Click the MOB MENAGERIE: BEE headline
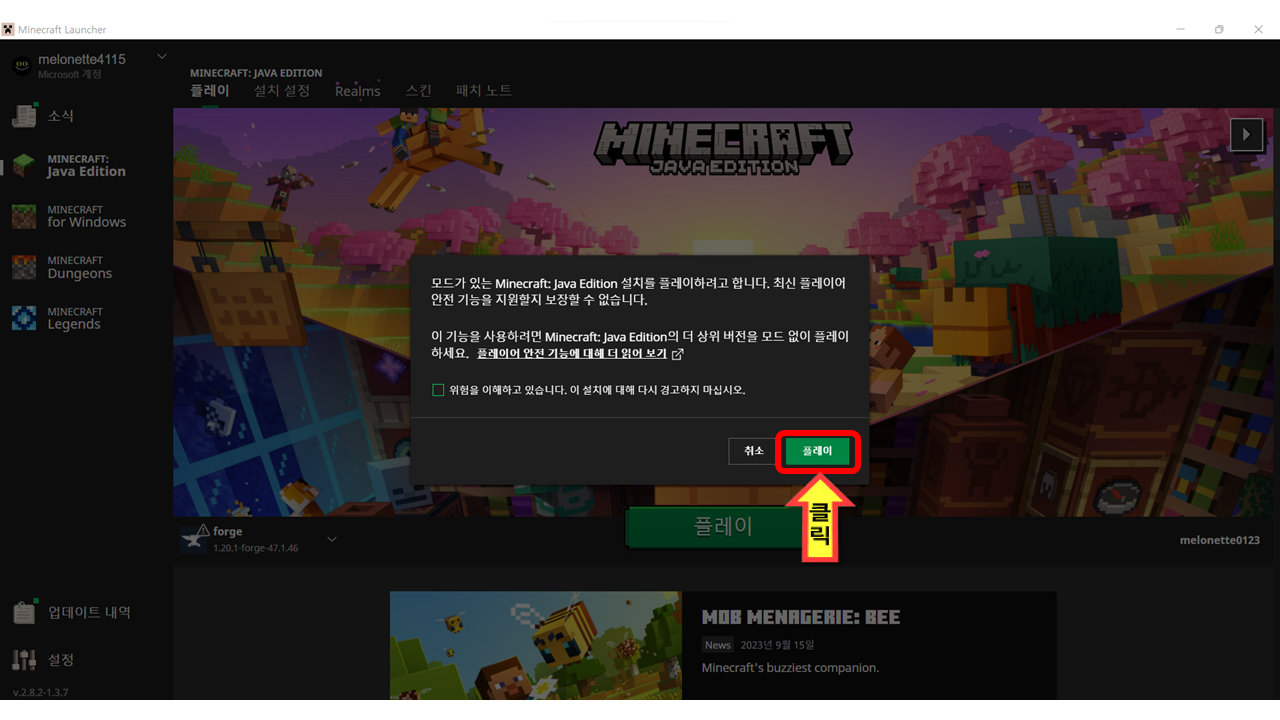 (x=801, y=617)
